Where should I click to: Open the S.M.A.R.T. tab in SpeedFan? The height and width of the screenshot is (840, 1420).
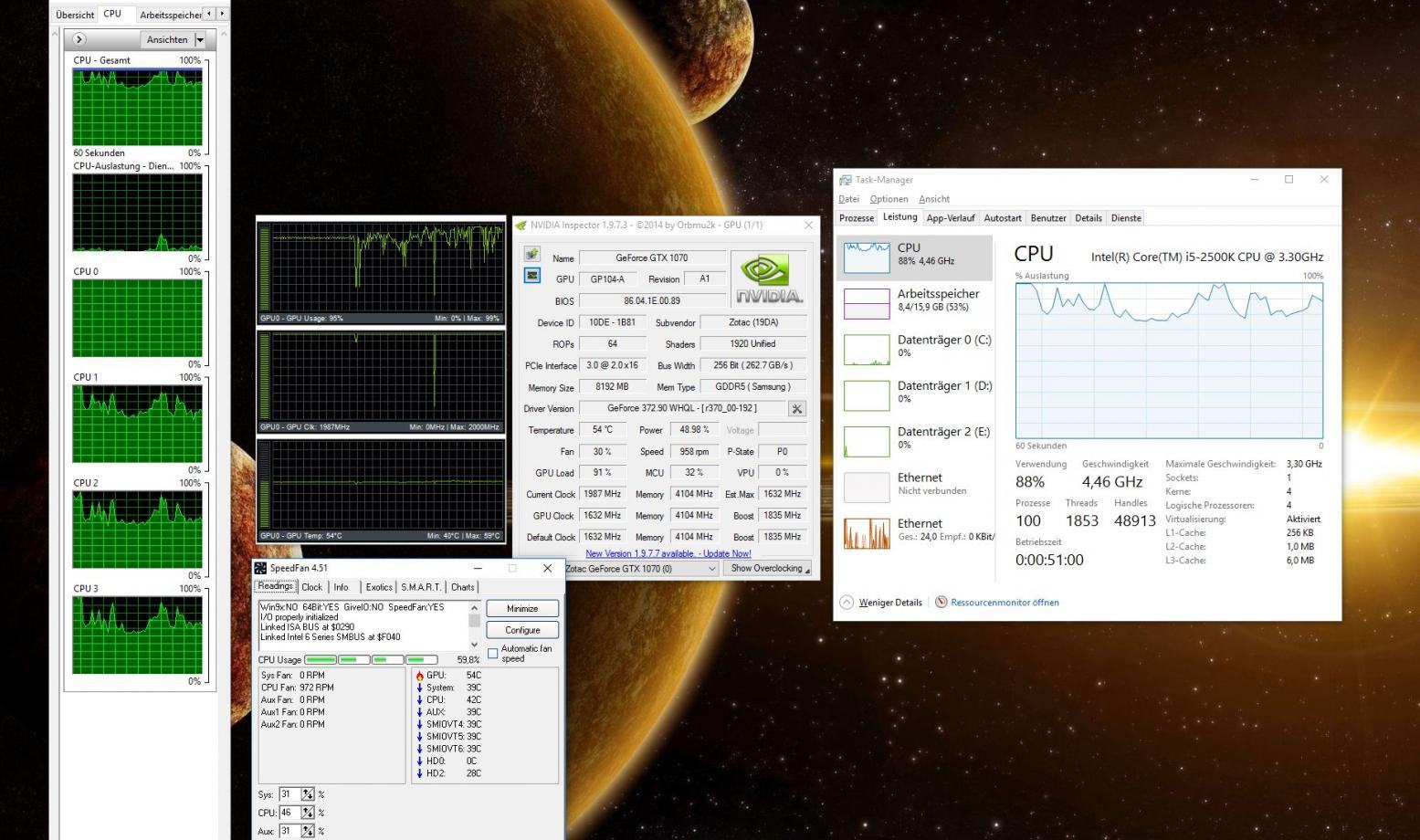coord(420,587)
